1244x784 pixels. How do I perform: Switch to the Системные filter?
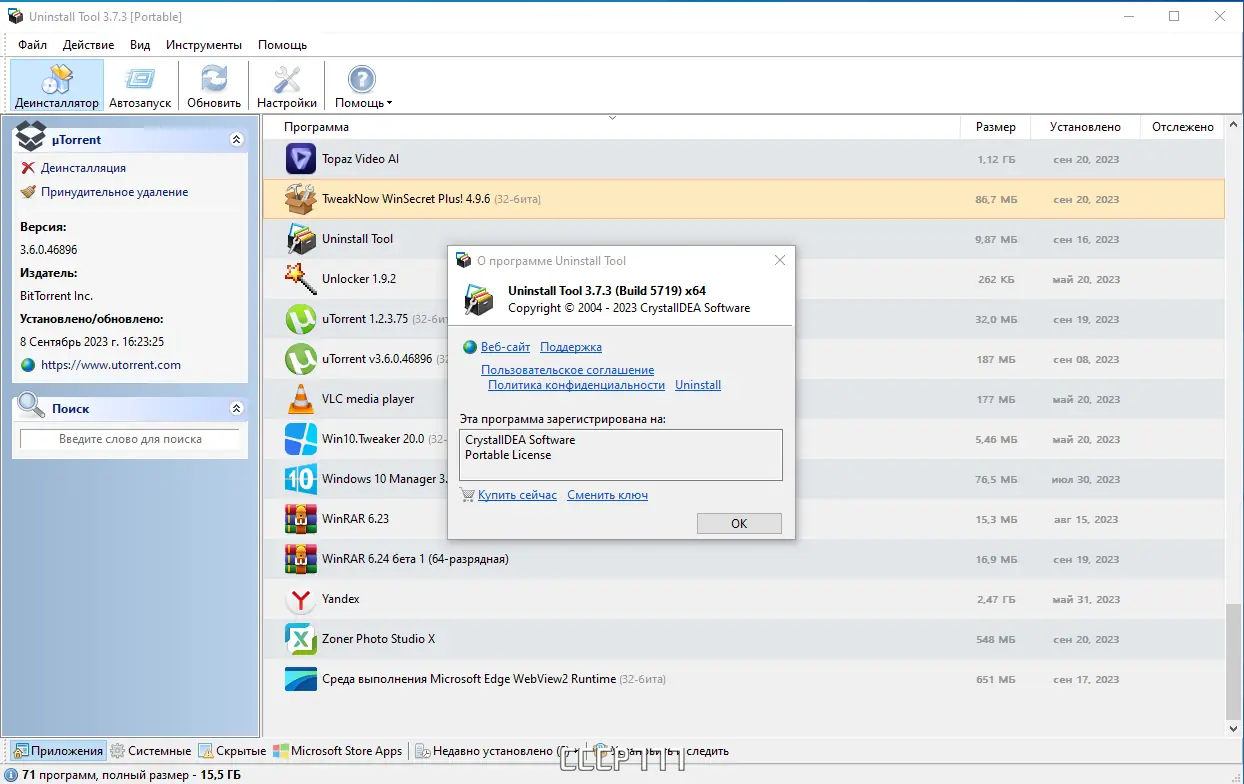tap(158, 751)
